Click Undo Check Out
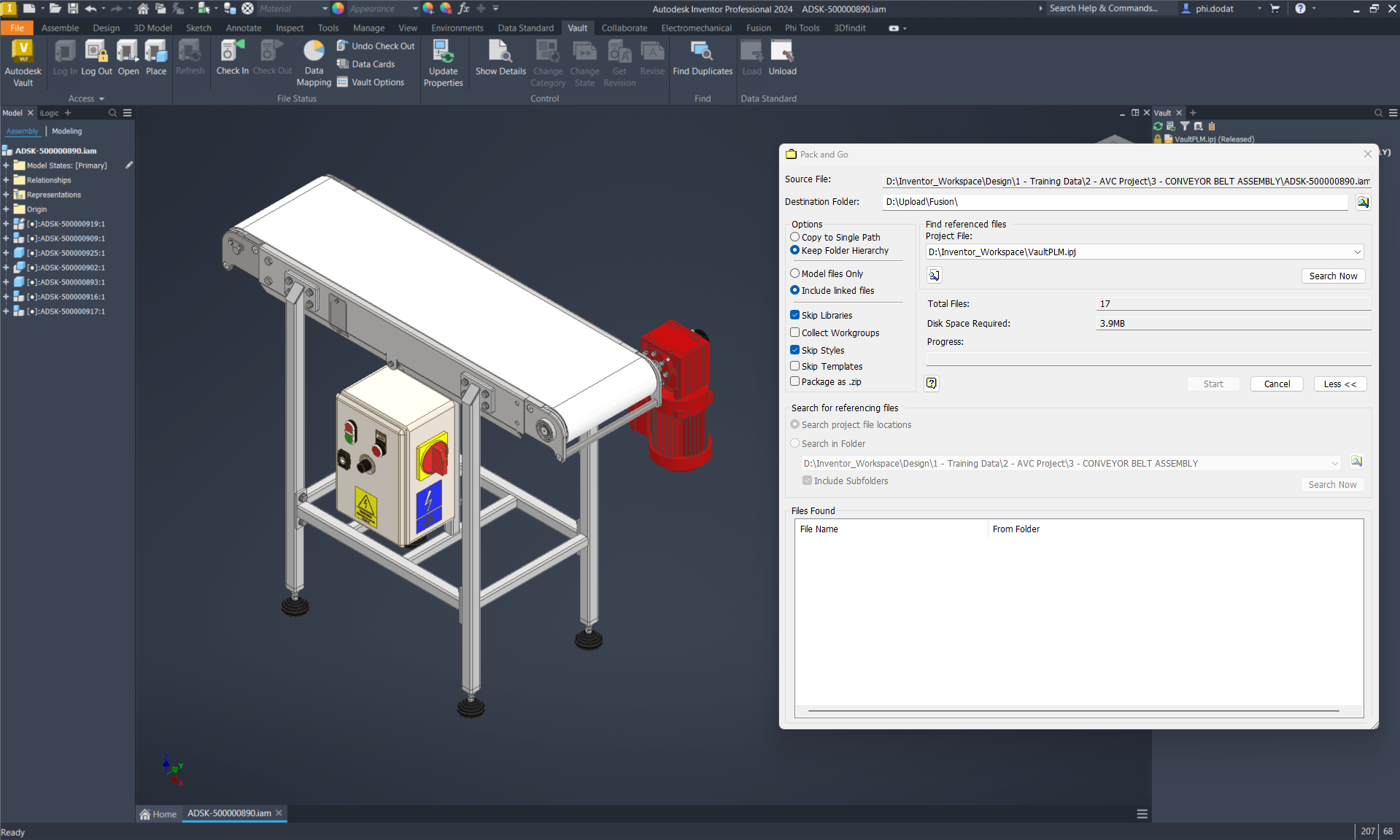Viewport: 1400px width, 840px height. click(x=376, y=46)
